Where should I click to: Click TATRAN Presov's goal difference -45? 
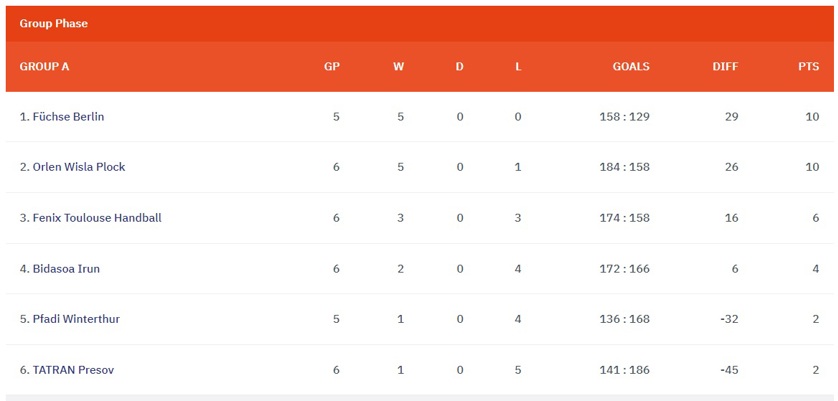pyautogui.click(x=729, y=370)
